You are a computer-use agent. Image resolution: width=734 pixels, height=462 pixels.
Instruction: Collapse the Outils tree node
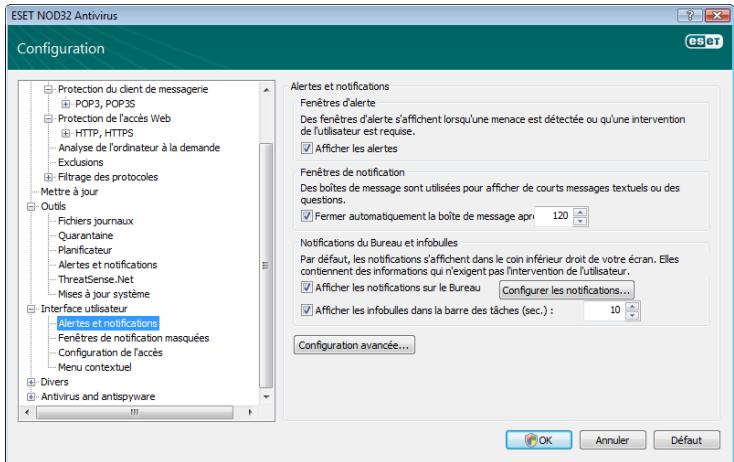point(31,206)
